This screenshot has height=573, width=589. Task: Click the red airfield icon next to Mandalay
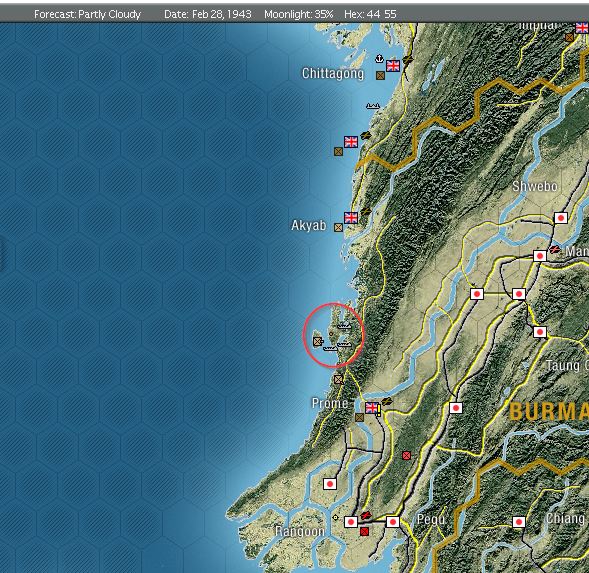(554, 249)
